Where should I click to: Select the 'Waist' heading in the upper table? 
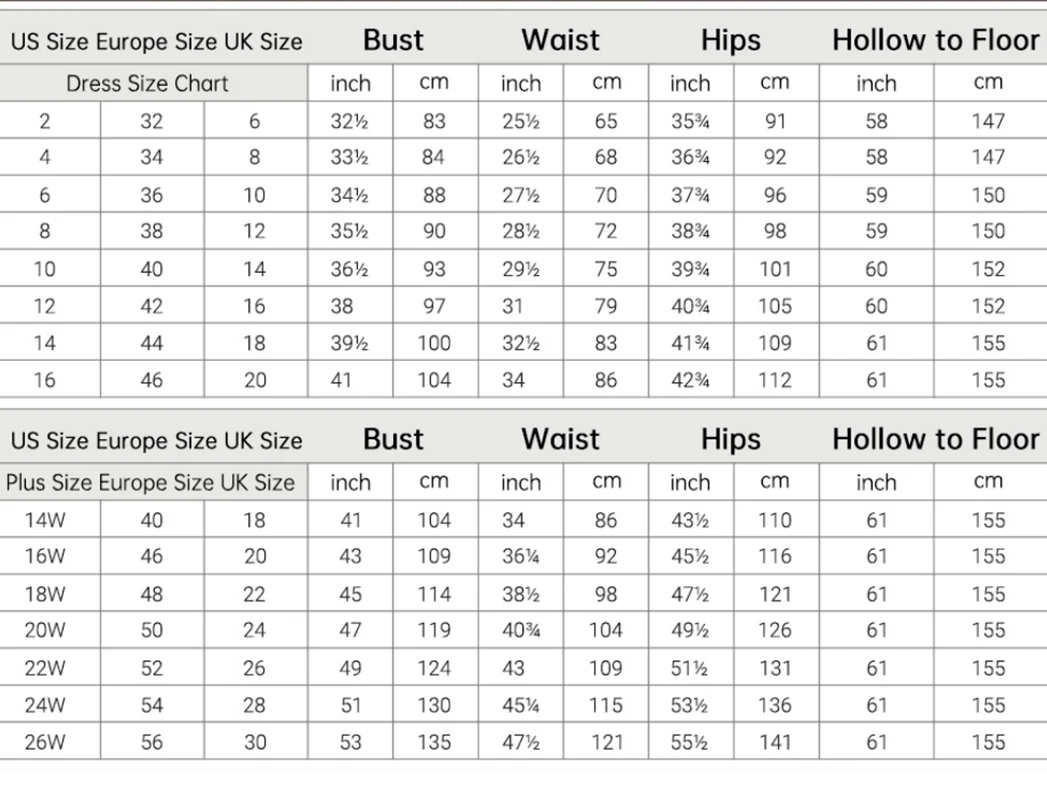coord(560,40)
